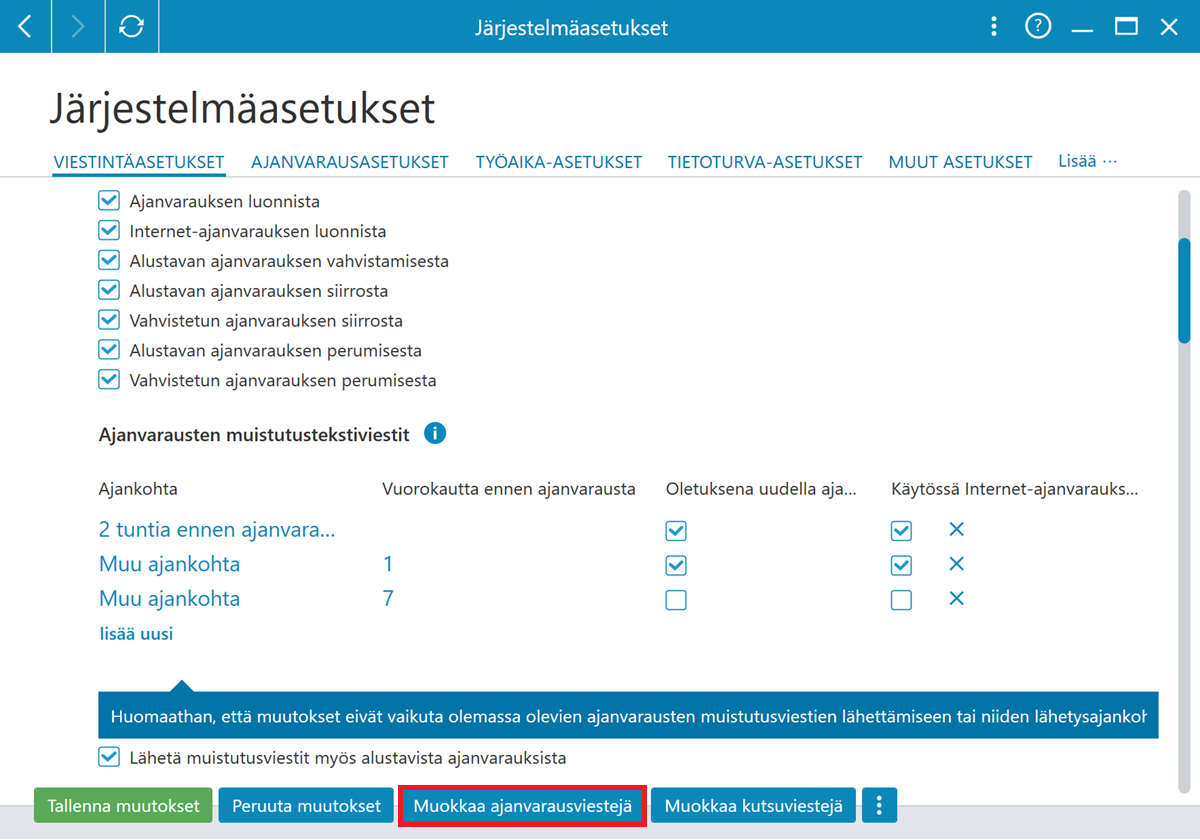1200x840 pixels.
Task: Toggle Oletuksena checkbox for row with 1
Action: pyautogui.click(x=676, y=565)
